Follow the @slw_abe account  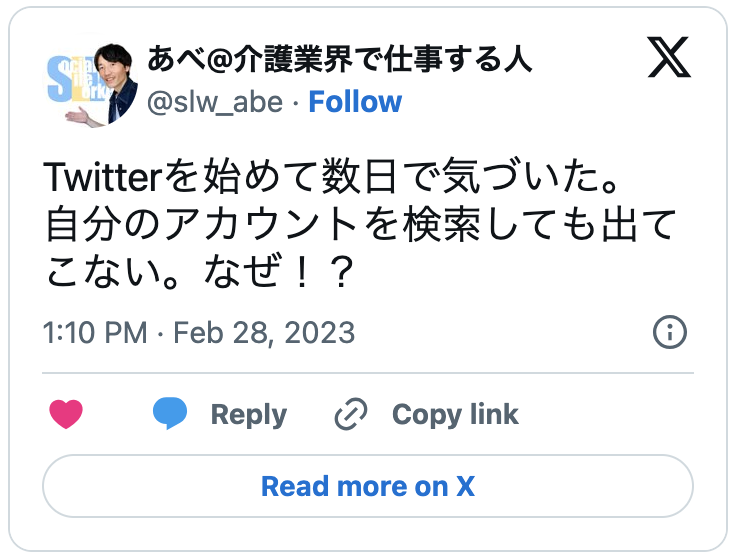[355, 102]
